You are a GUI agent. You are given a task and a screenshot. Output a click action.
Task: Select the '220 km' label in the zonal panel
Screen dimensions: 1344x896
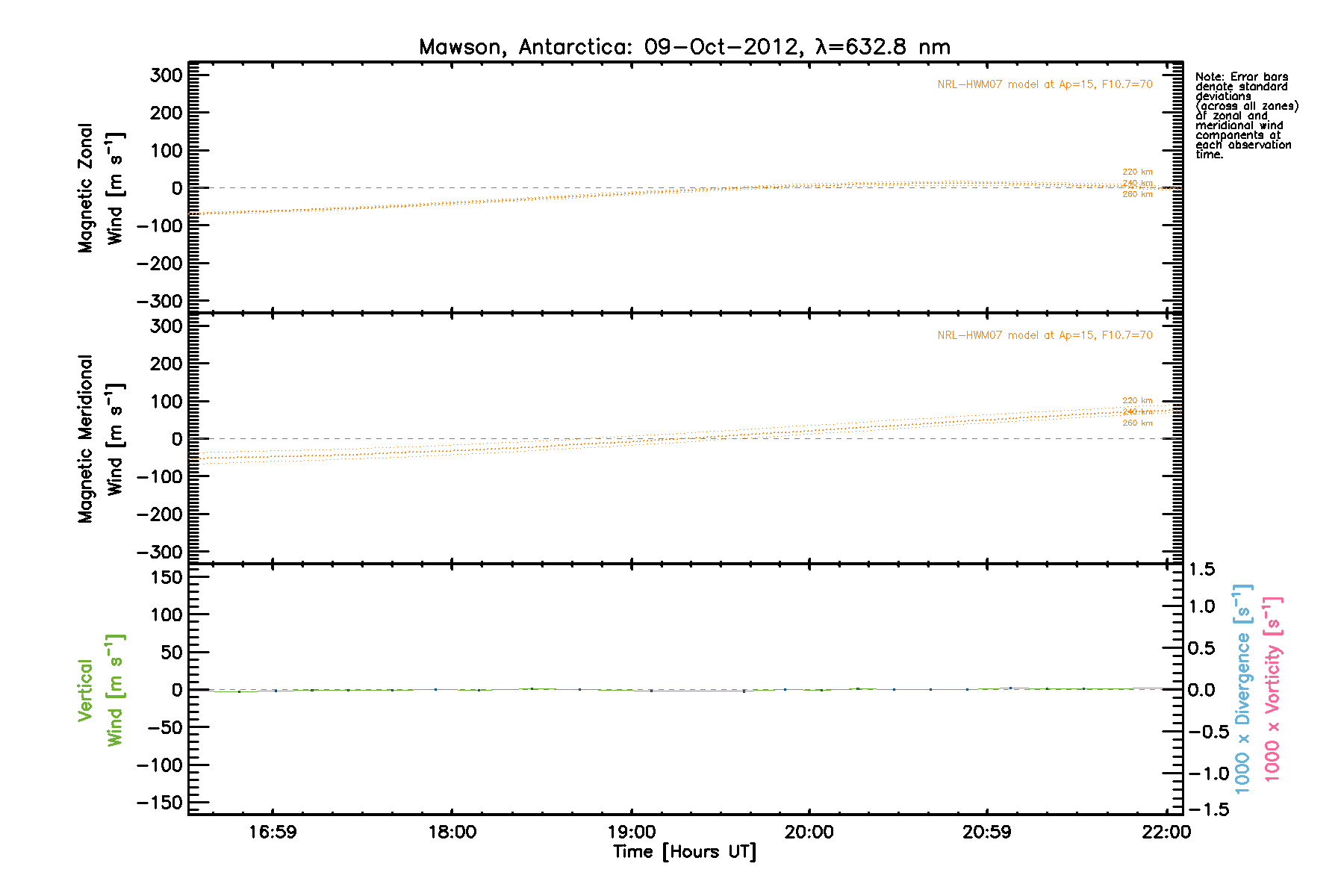coord(1137,172)
